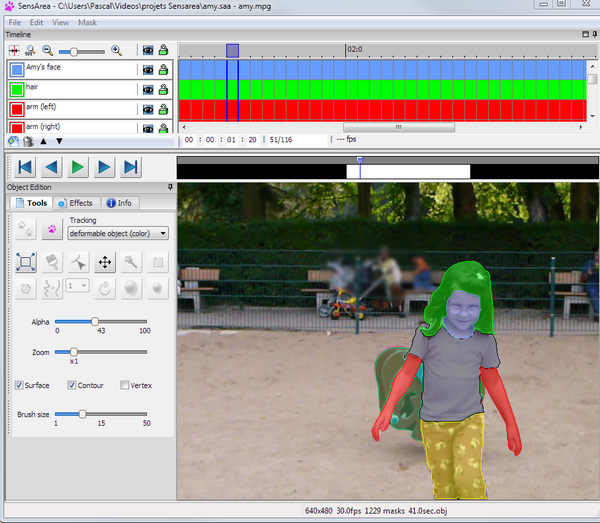This screenshot has height=523, width=600.
Task: Enable the Vertex checkbox
Action: (124, 385)
